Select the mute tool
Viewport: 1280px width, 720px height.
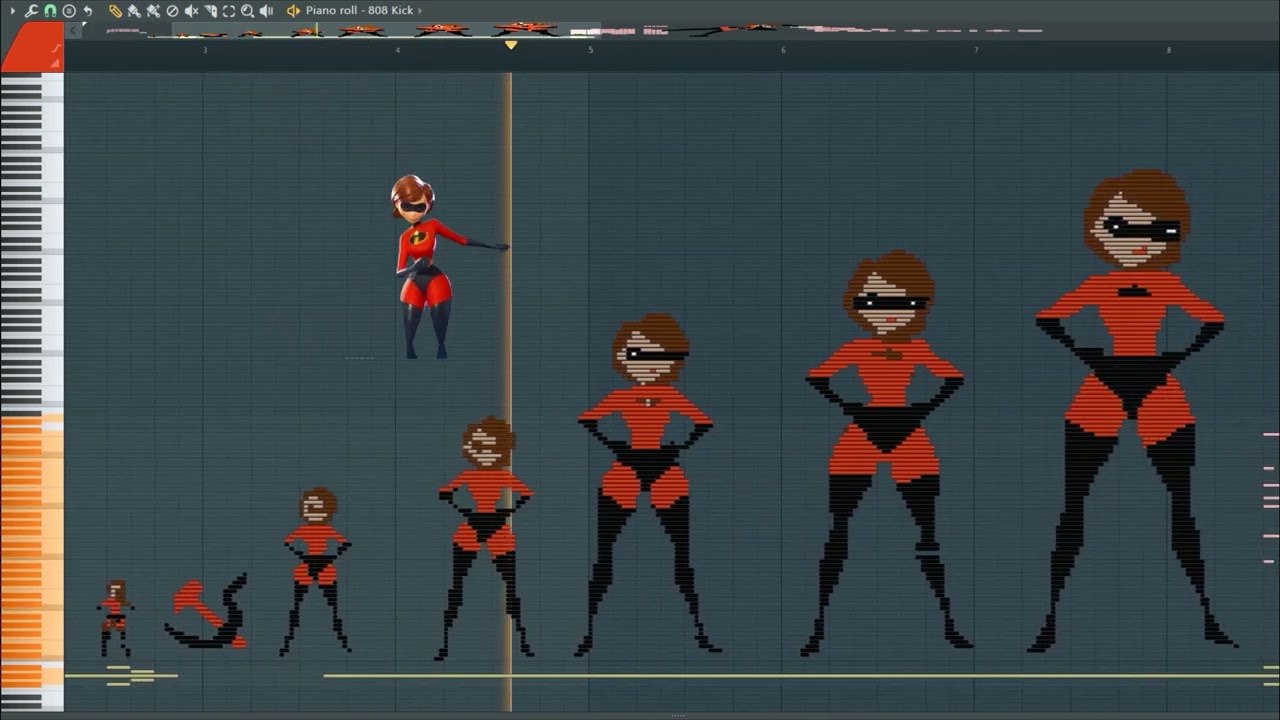(x=191, y=10)
